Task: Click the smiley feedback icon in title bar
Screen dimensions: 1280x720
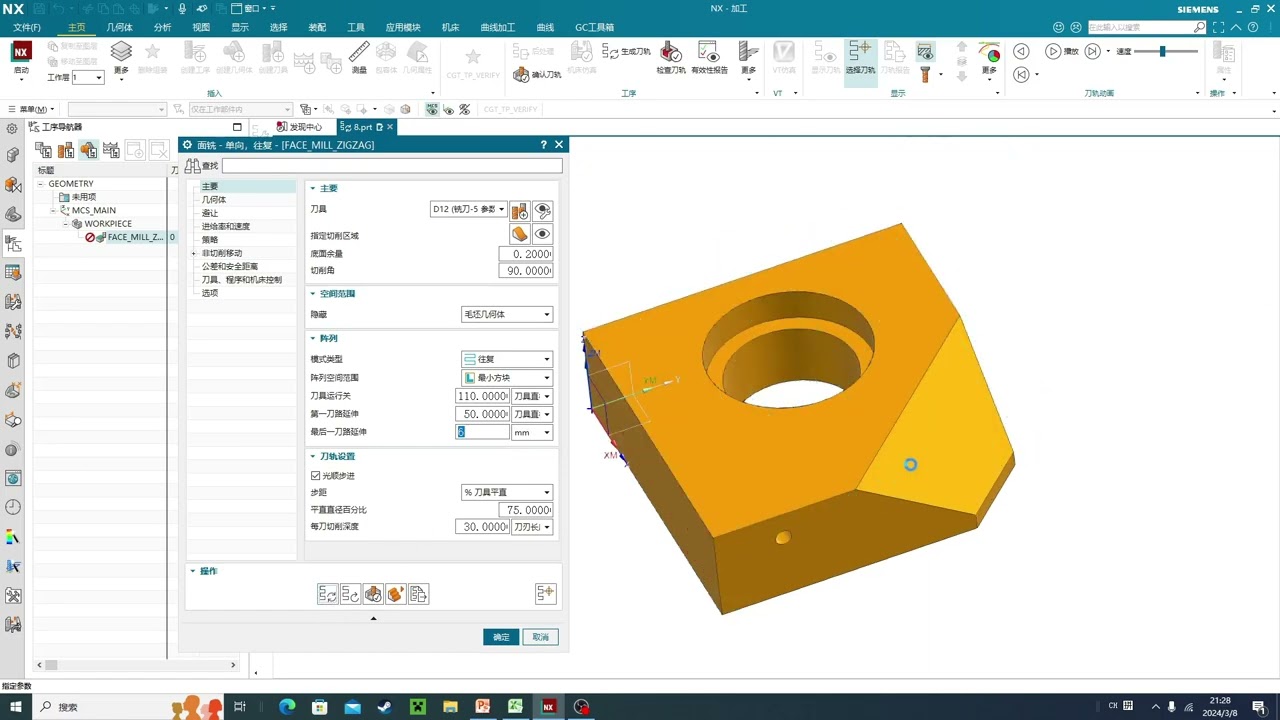Action: (x=1059, y=27)
